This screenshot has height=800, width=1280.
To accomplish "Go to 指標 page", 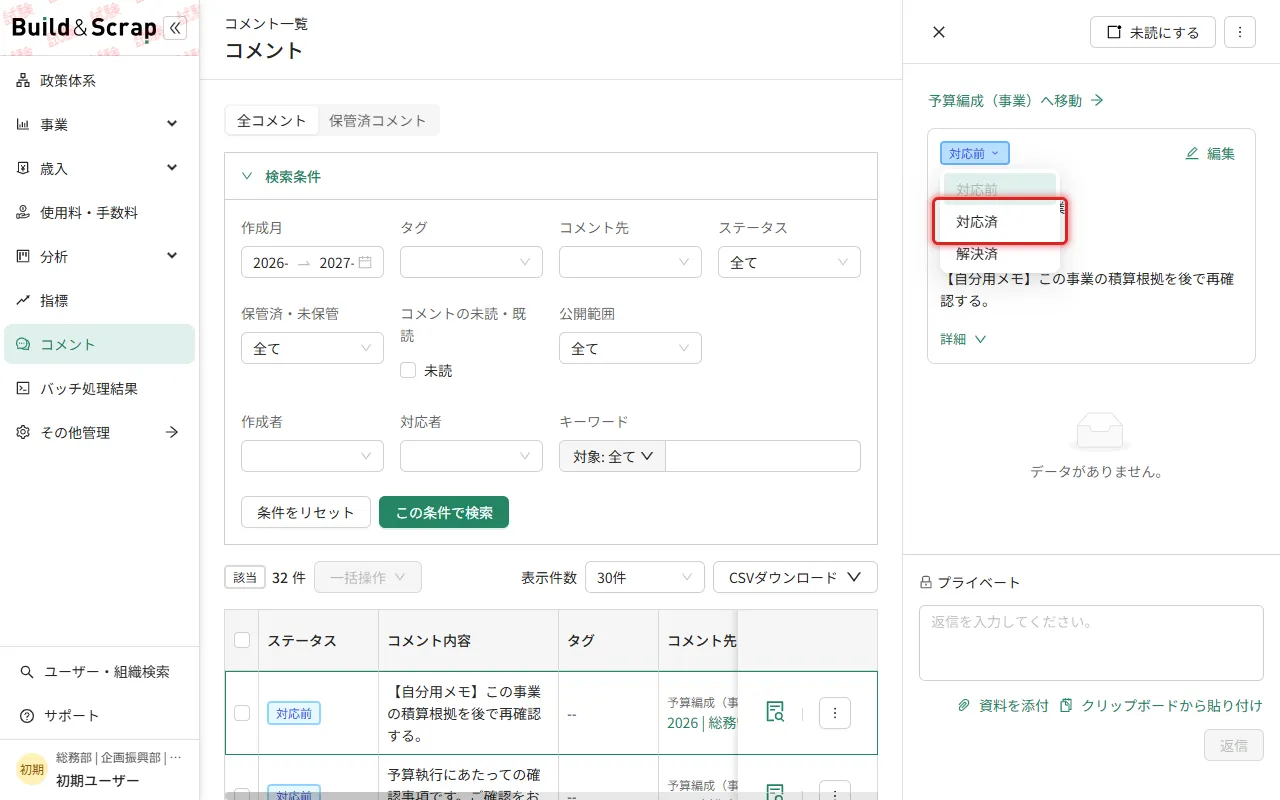I will click(x=99, y=300).
